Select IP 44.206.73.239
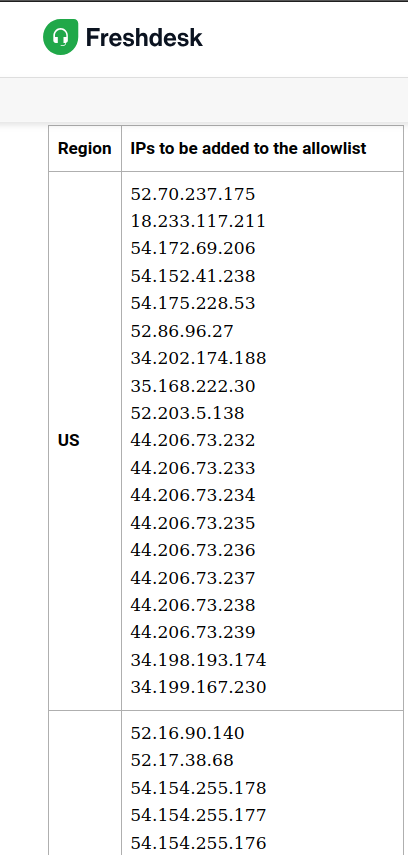Image resolution: width=408 pixels, height=855 pixels. tap(193, 633)
